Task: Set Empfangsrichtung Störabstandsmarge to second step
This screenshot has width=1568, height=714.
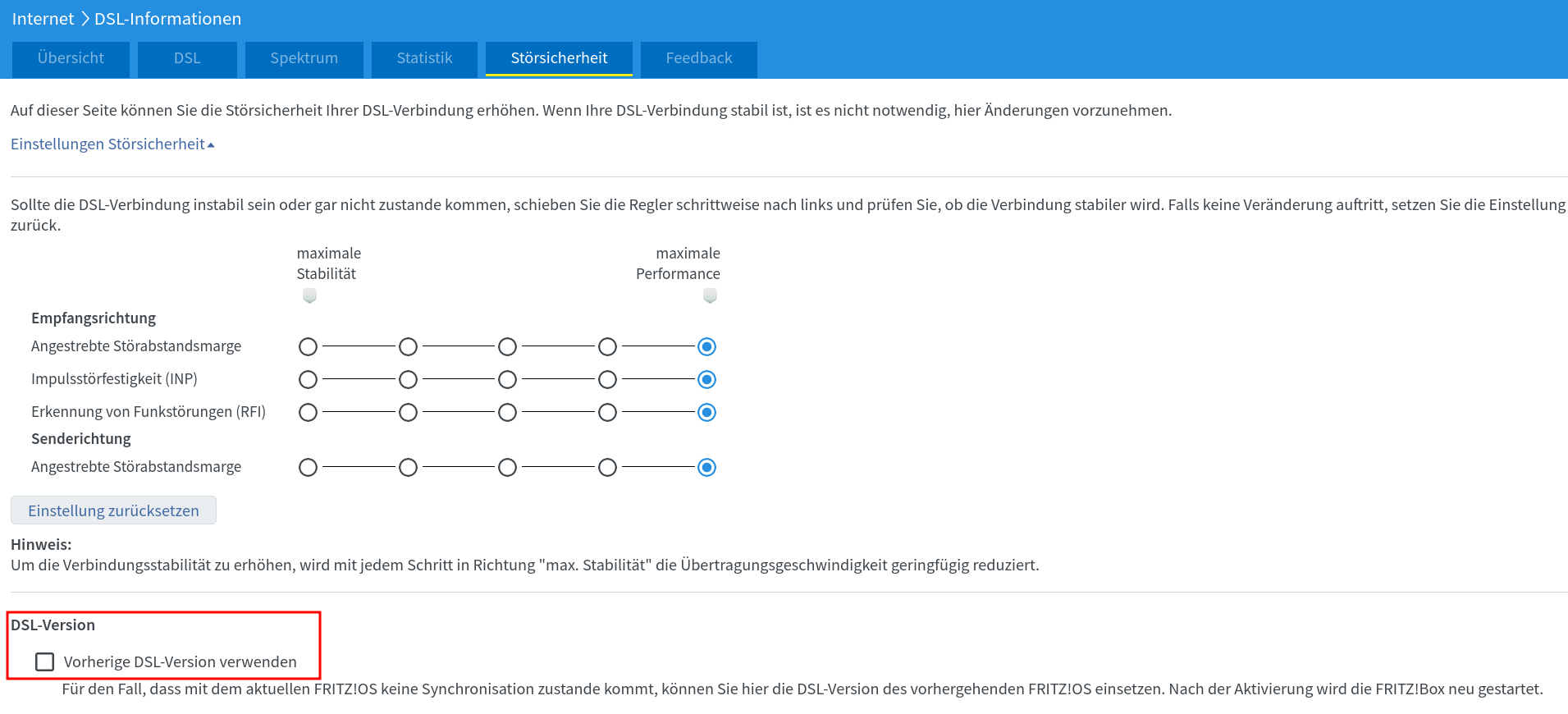Action: point(408,347)
